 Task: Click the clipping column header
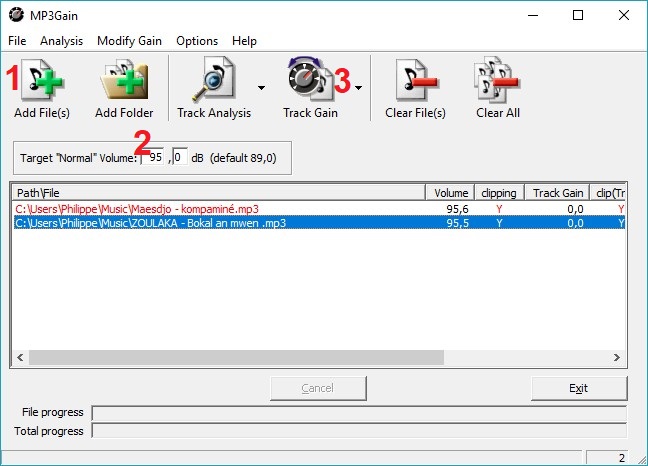click(x=499, y=193)
